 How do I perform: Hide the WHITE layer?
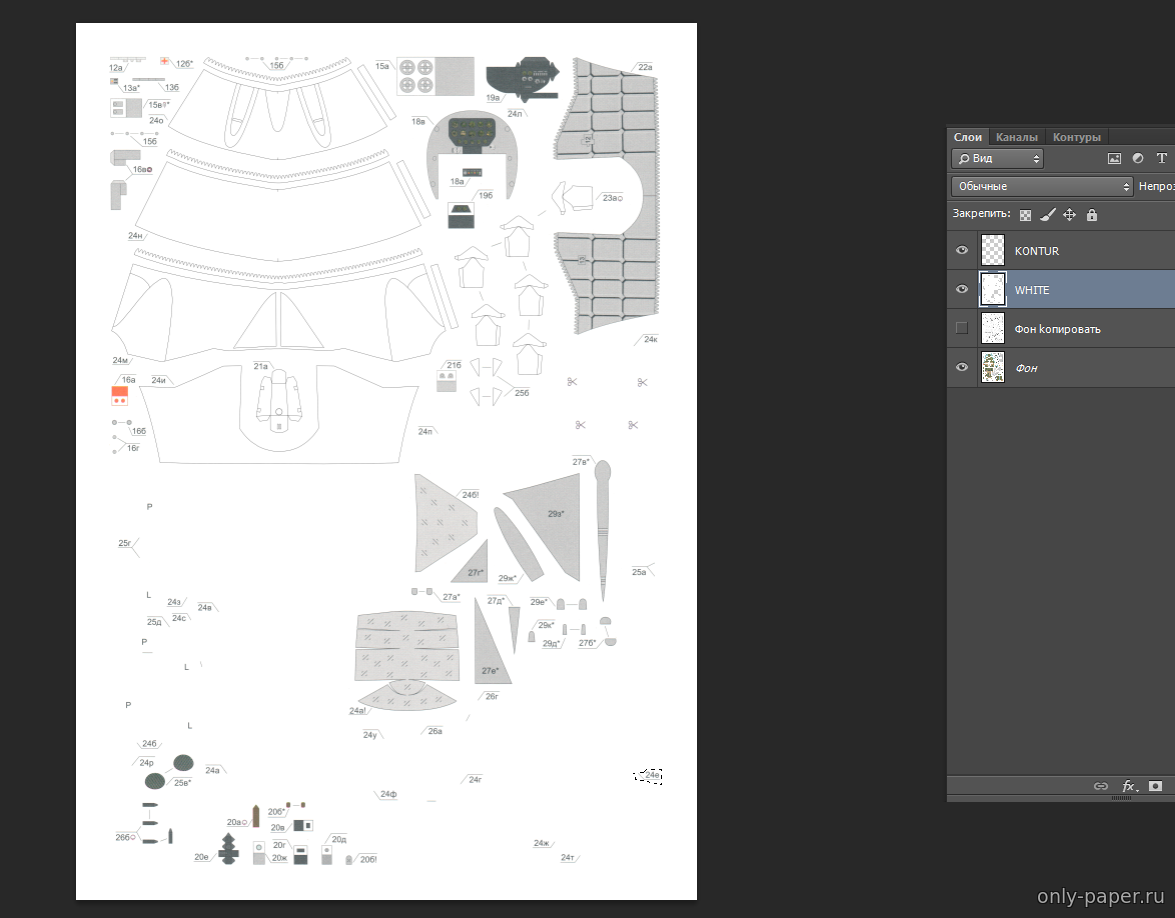point(962,290)
